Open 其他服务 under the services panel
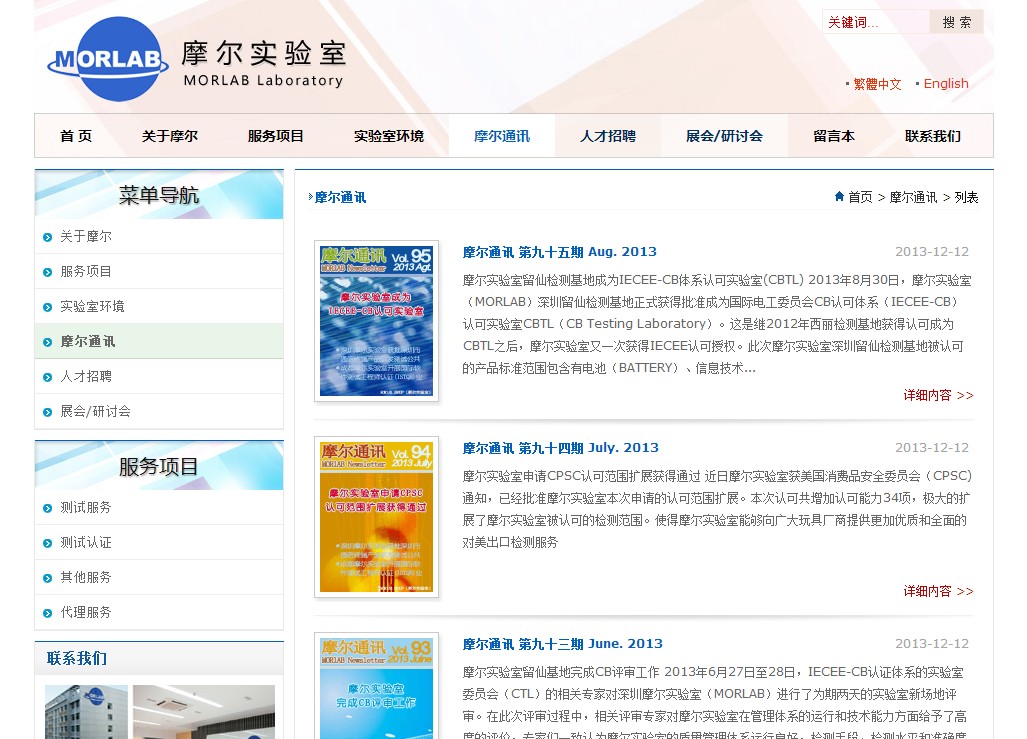 86,578
